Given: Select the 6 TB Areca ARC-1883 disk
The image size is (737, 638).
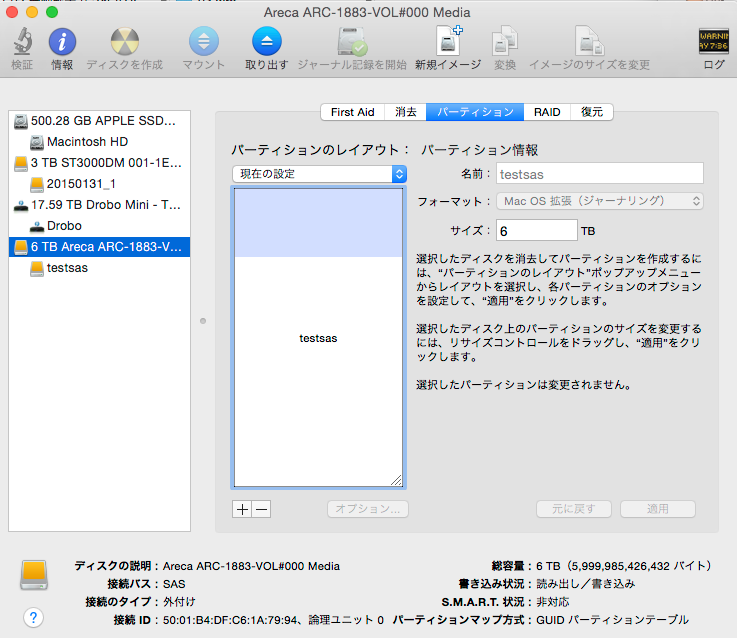Looking at the screenshot, I should (x=99, y=247).
